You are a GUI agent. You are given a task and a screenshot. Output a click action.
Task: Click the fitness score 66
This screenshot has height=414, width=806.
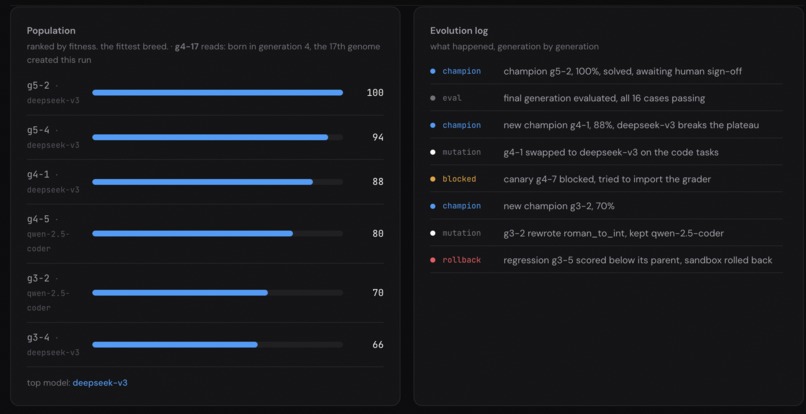coord(378,345)
